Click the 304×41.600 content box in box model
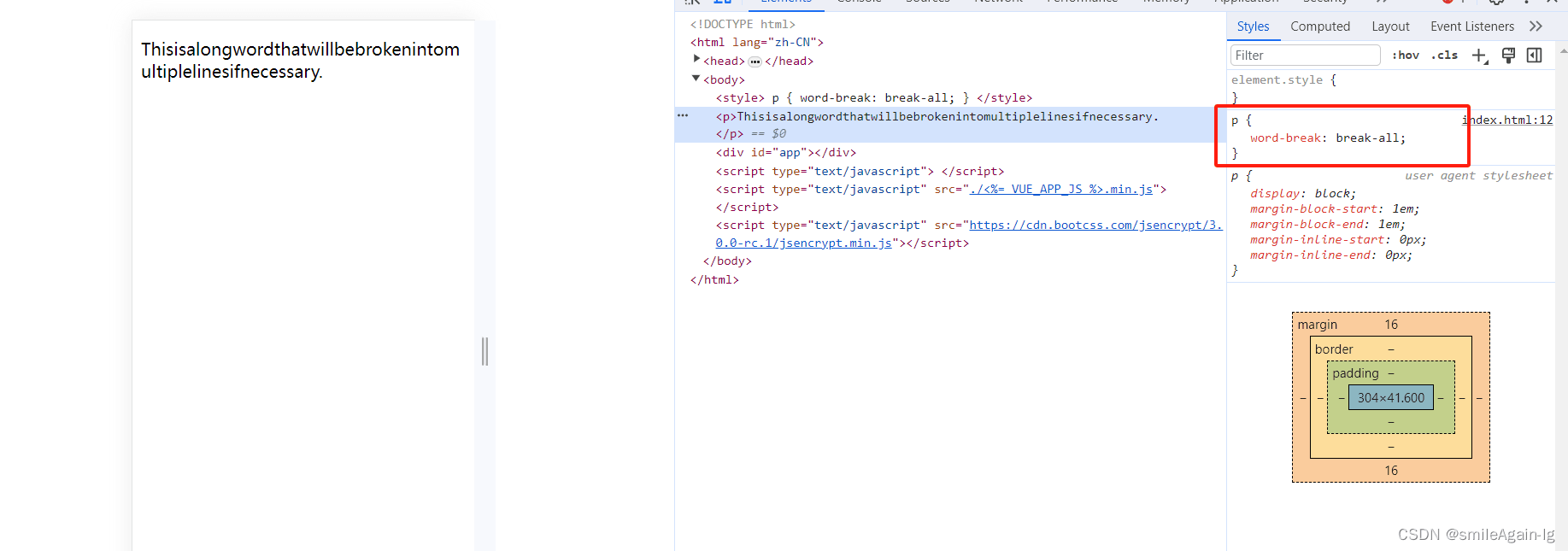This screenshot has width=1568, height=551. pyautogui.click(x=1390, y=398)
